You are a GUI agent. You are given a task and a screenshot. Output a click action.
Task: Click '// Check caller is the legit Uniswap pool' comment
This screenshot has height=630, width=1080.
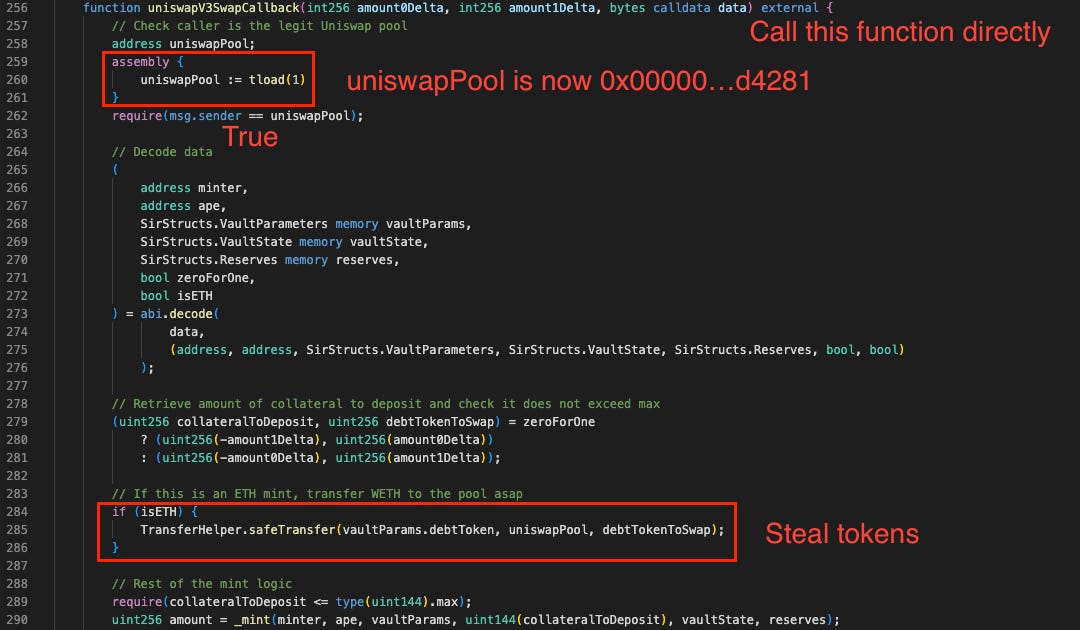pyautogui.click(x=259, y=25)
